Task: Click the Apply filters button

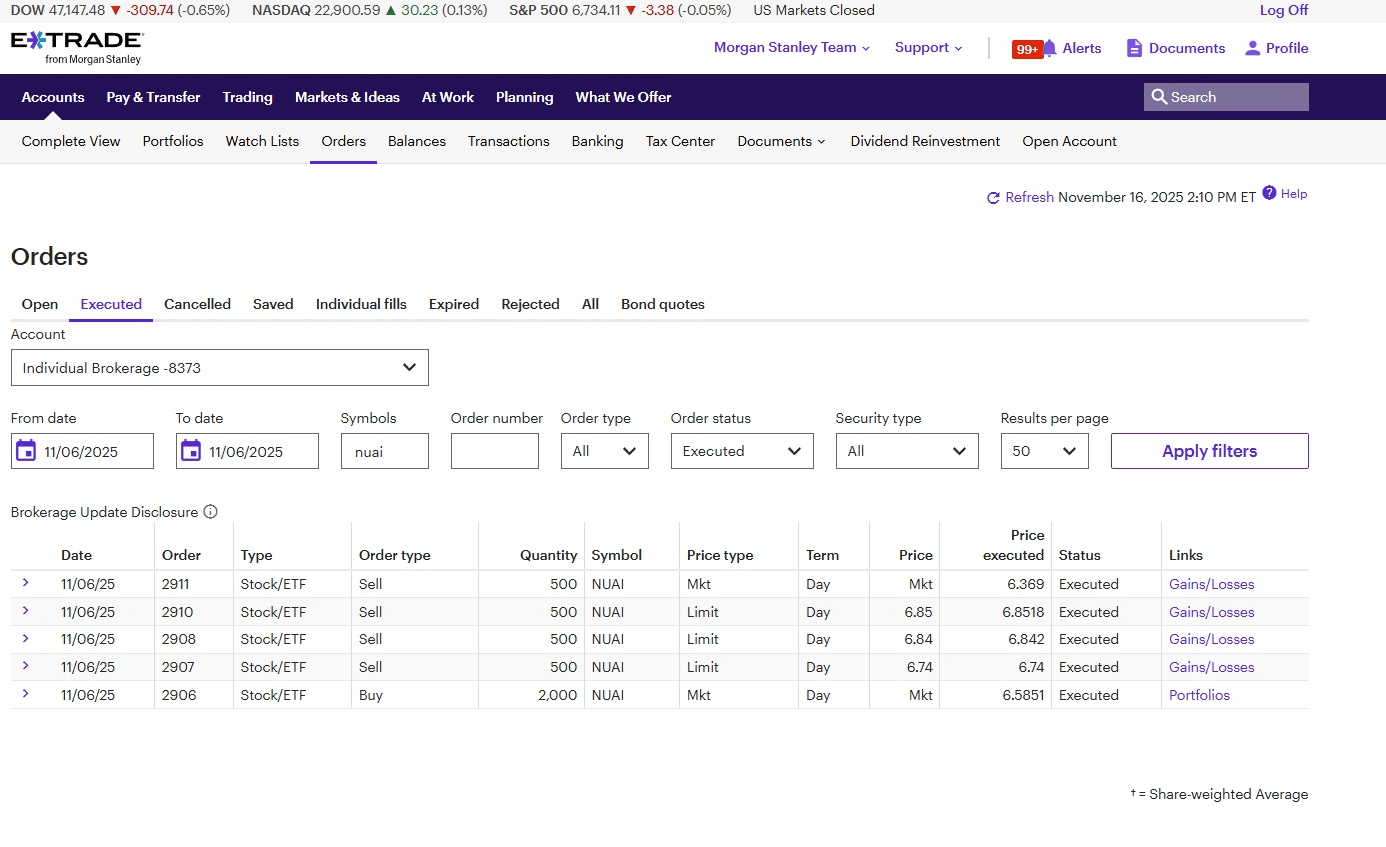Action: tap(1209, 451)
